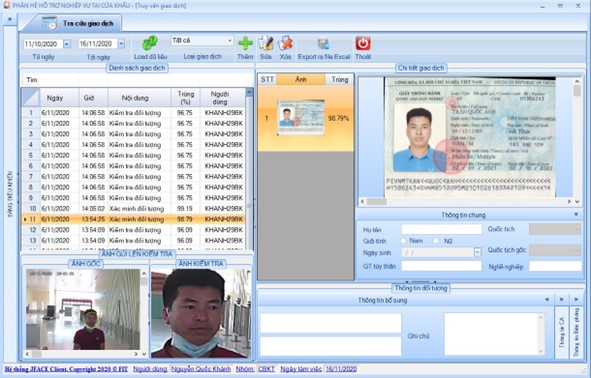Click the GT tùy thân input field
591x378 pixels.
pyautogui.click(x=441, y=266)
